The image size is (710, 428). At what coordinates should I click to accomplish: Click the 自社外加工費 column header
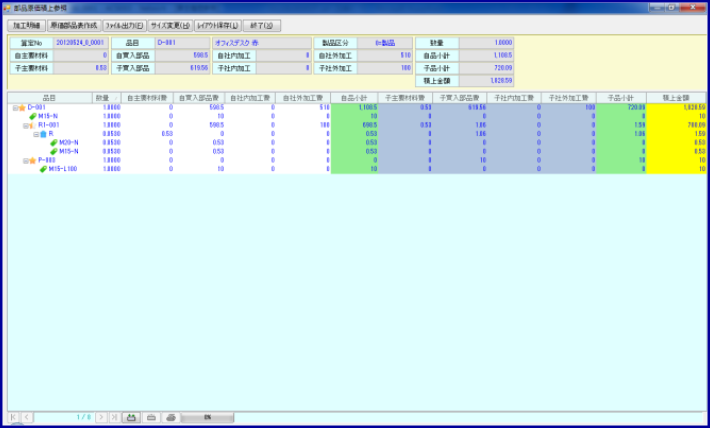pos(303,98)
